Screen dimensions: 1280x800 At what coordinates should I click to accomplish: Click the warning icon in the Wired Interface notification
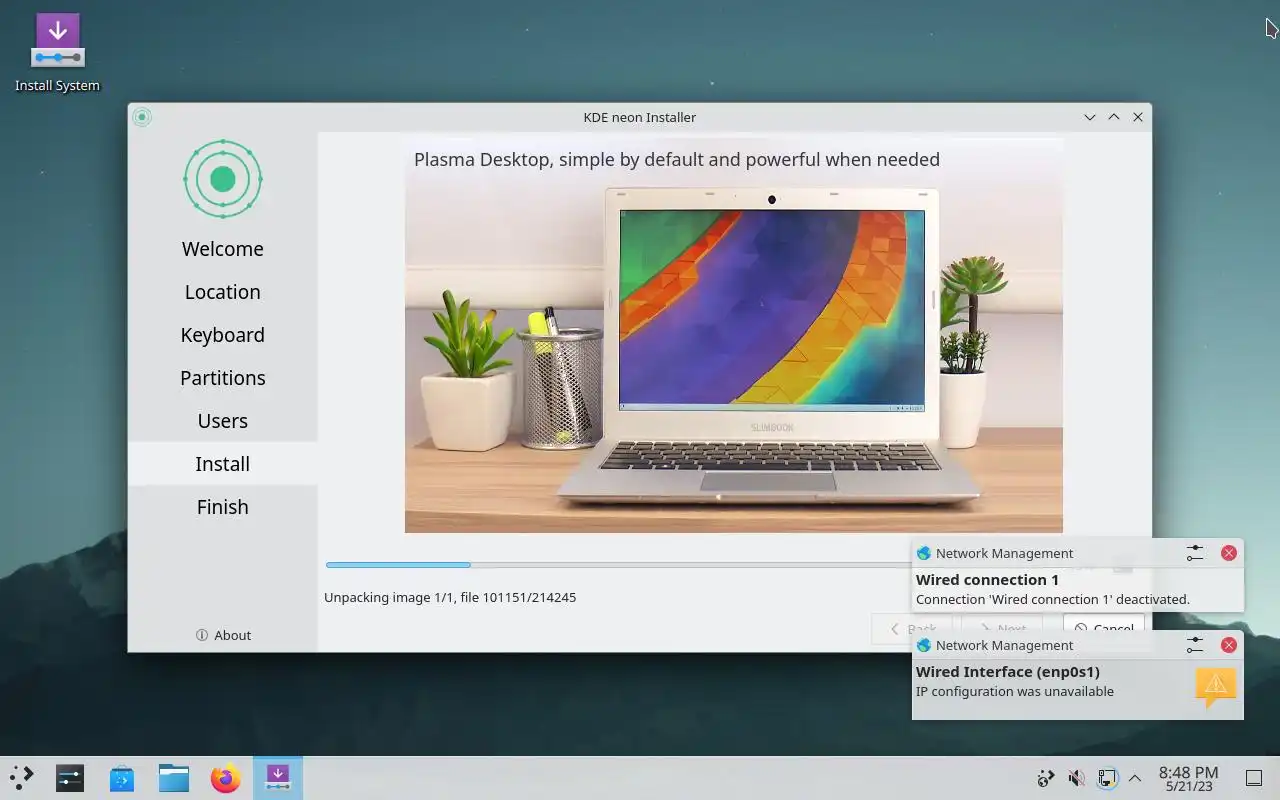1216,686
